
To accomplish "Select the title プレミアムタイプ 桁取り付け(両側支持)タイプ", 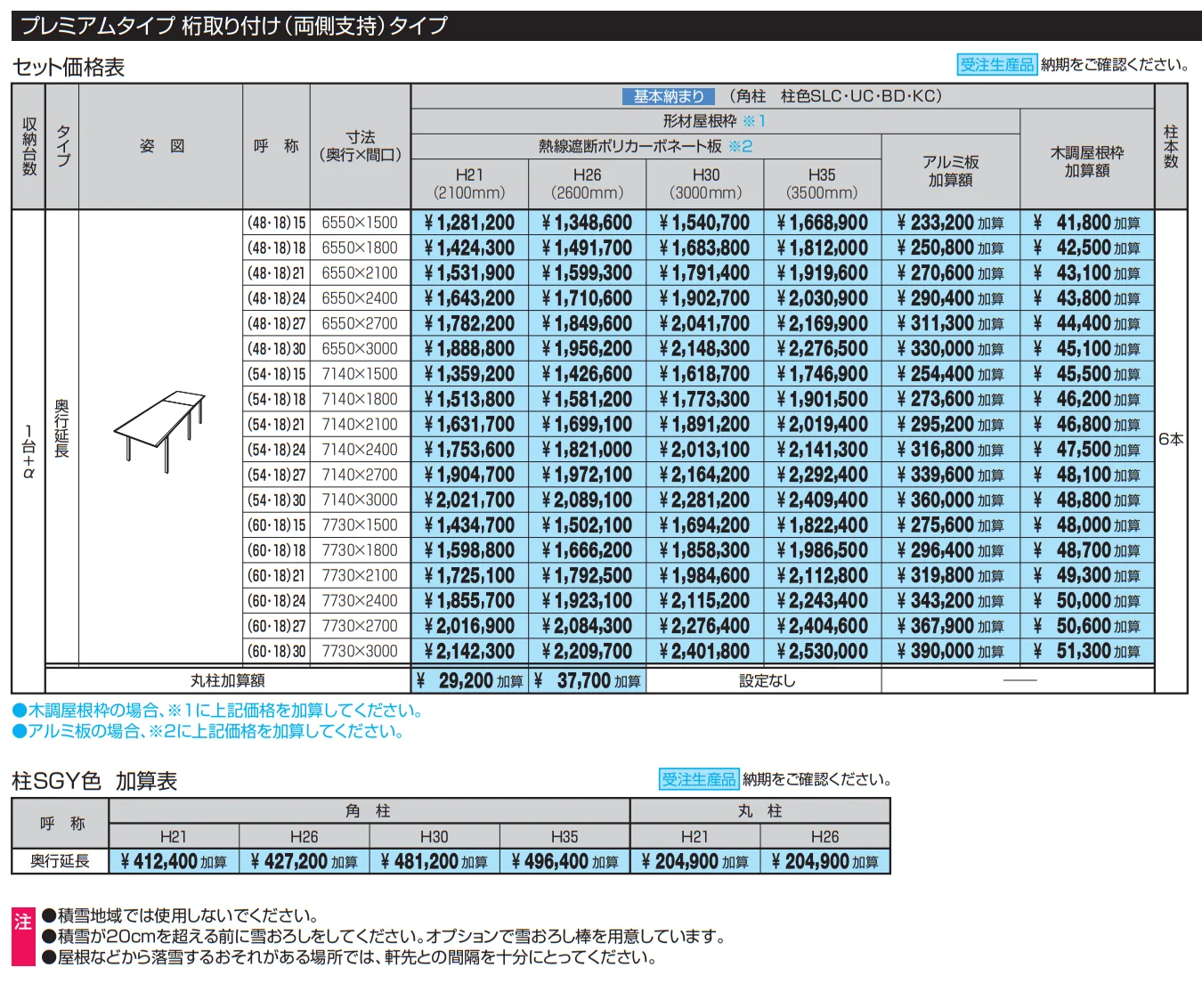I will click(234, 26).
